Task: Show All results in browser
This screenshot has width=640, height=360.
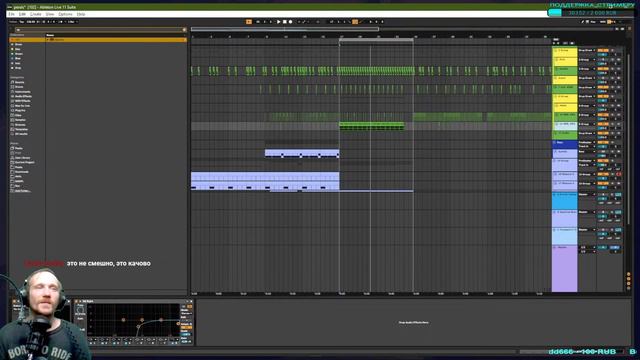Action: tap(20, 134)
